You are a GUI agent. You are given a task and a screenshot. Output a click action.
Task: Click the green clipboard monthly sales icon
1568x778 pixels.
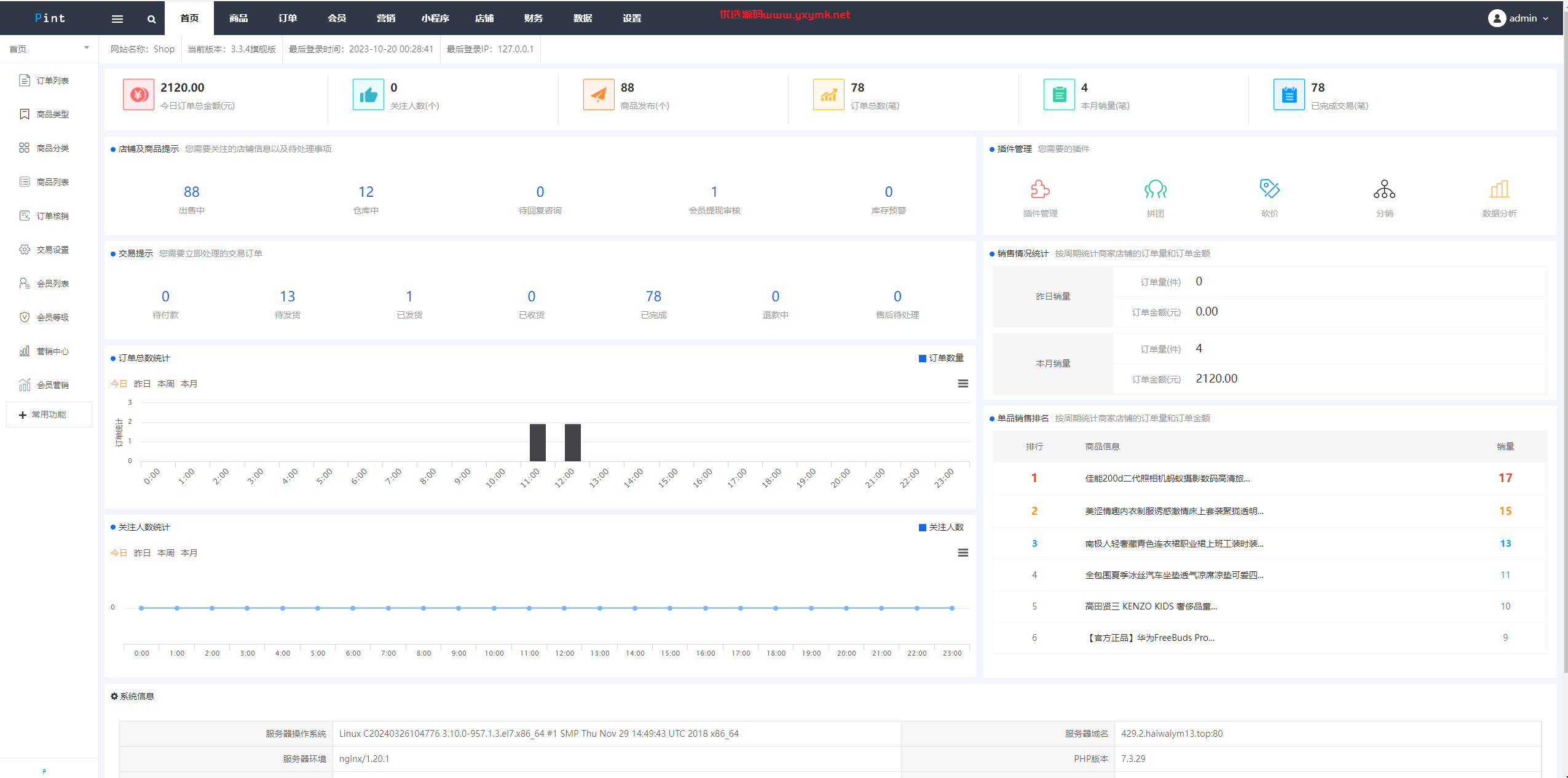pyautogui.click(x=1059, y=95)
